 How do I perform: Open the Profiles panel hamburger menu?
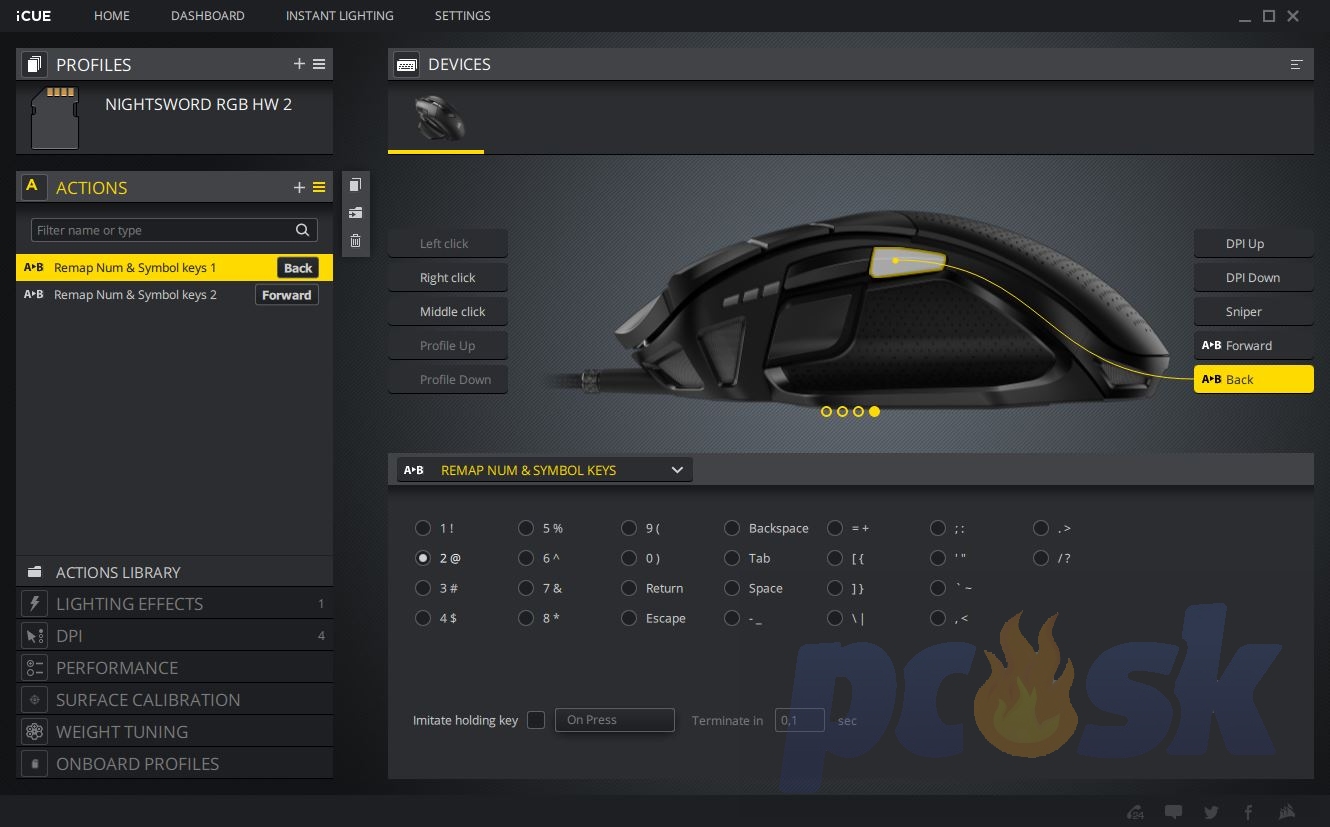coord(319,64)
